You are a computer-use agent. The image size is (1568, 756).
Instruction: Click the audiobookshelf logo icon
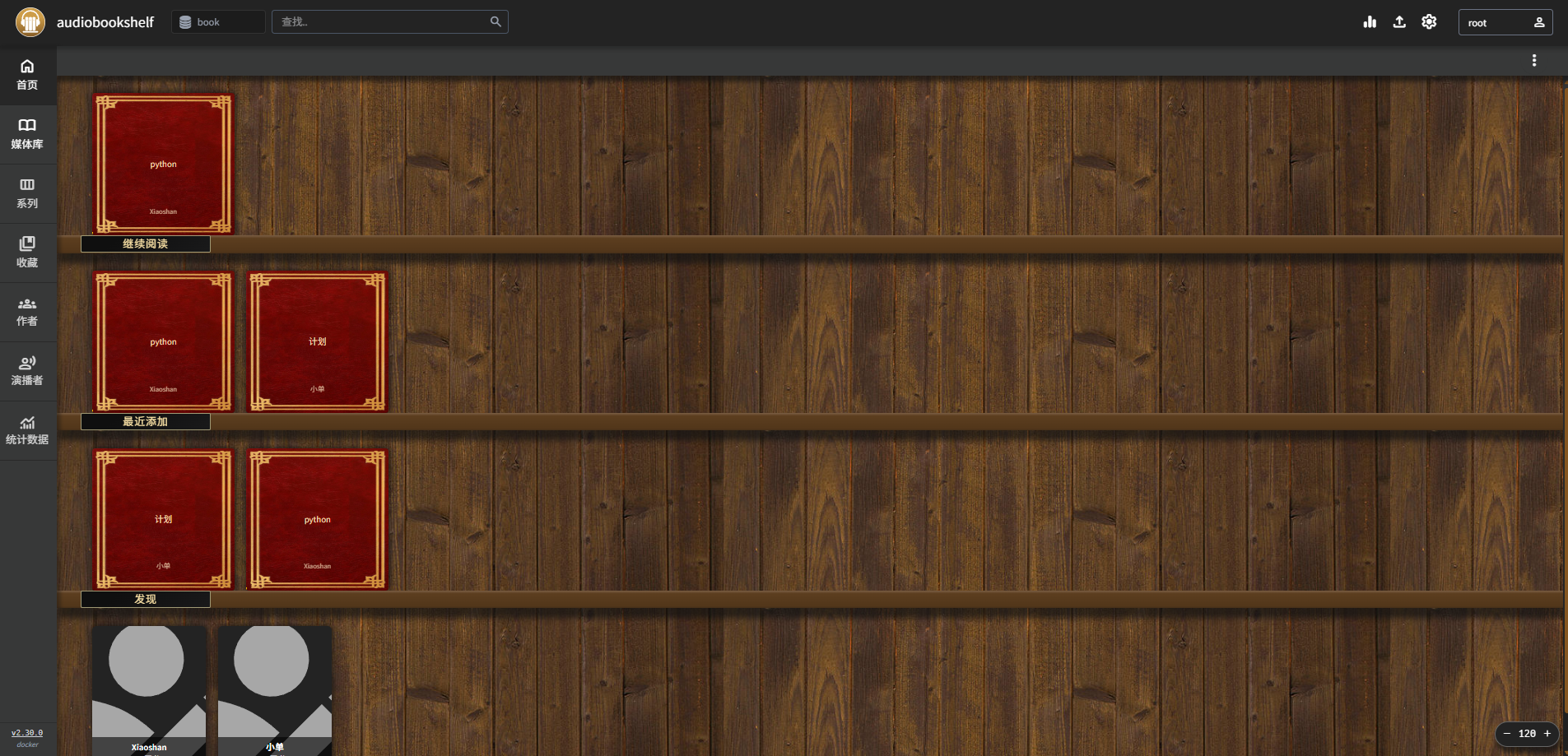pyautogui.click(x=30, y=22)
